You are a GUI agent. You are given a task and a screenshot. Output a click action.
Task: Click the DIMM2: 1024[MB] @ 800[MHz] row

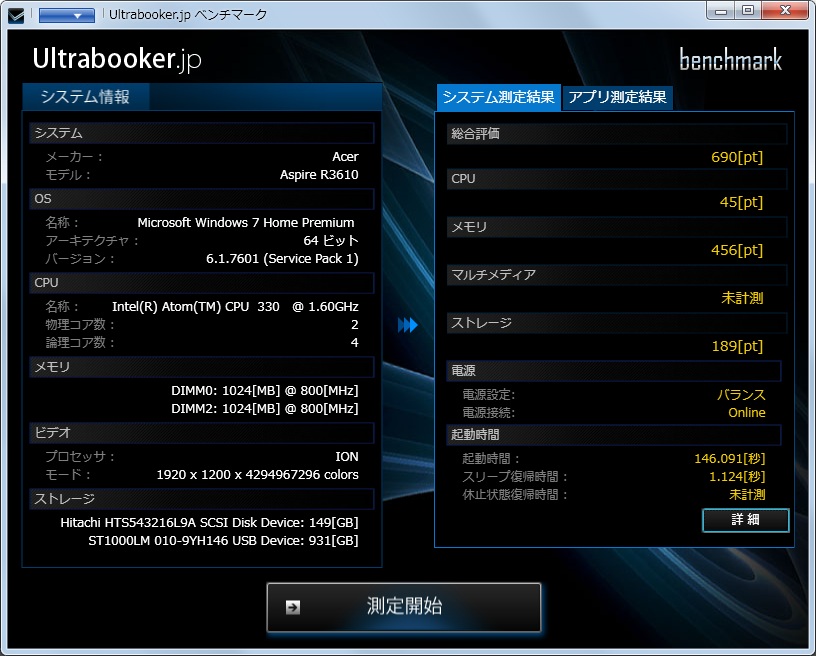(x=265, y=409)
